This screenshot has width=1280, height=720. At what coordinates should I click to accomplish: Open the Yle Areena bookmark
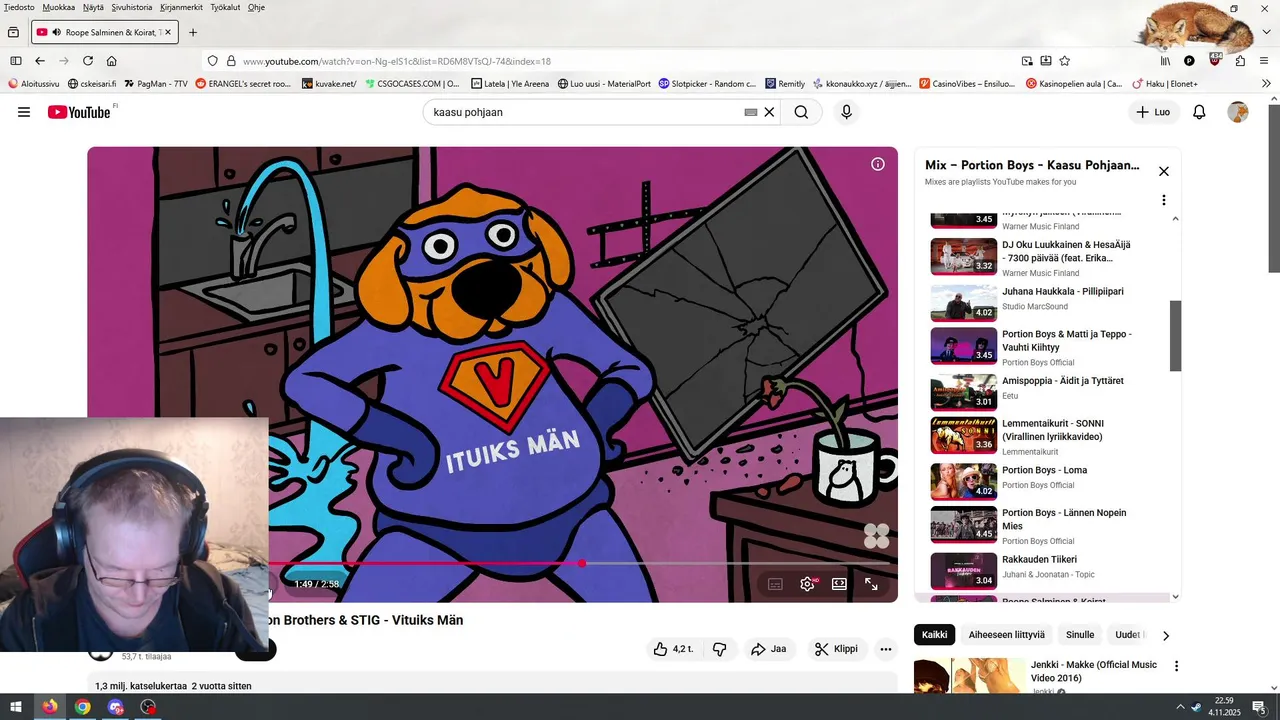point(509,84)
